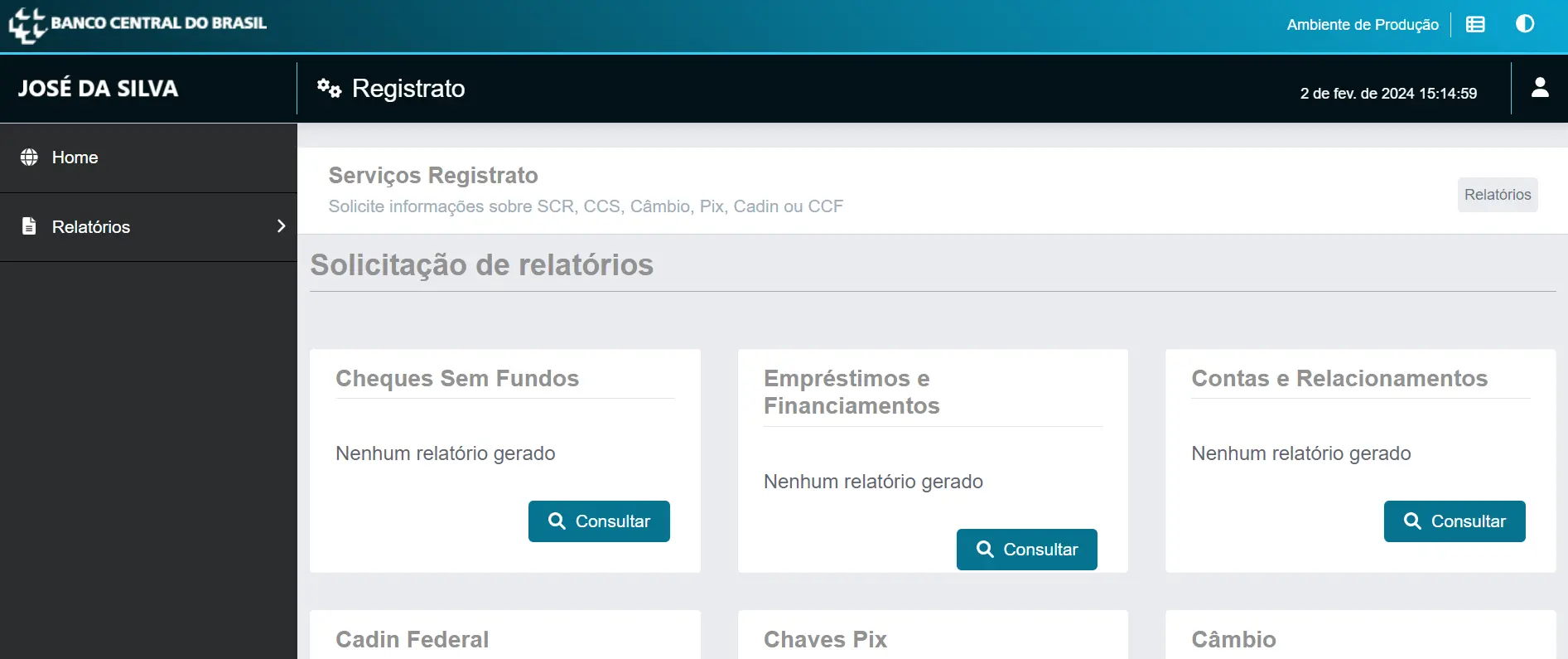Consultar Contas e Relacionamentos report
1568x659 pixels.
(x=1455, y=521)
